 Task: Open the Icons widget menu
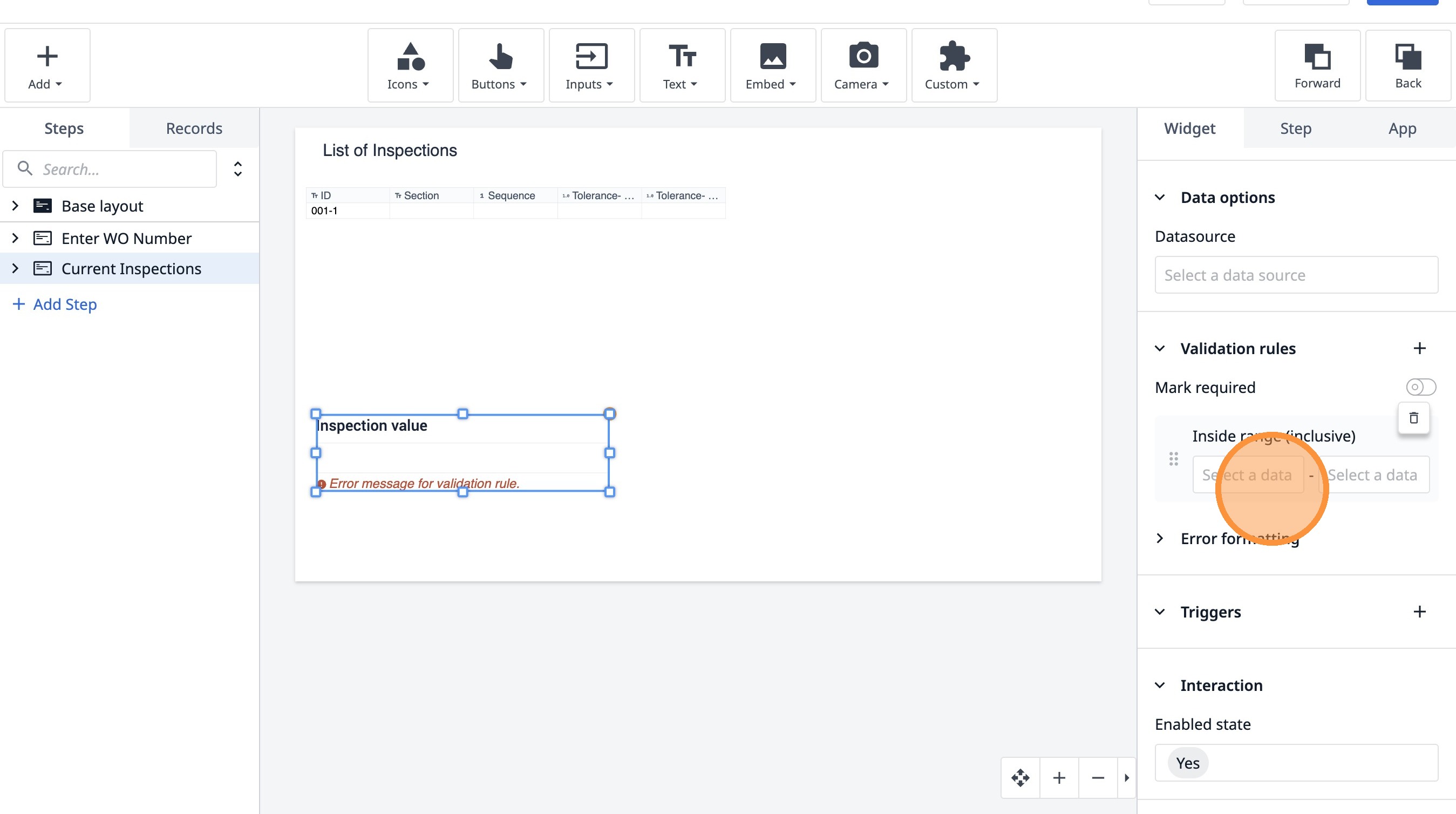(410, 65)
